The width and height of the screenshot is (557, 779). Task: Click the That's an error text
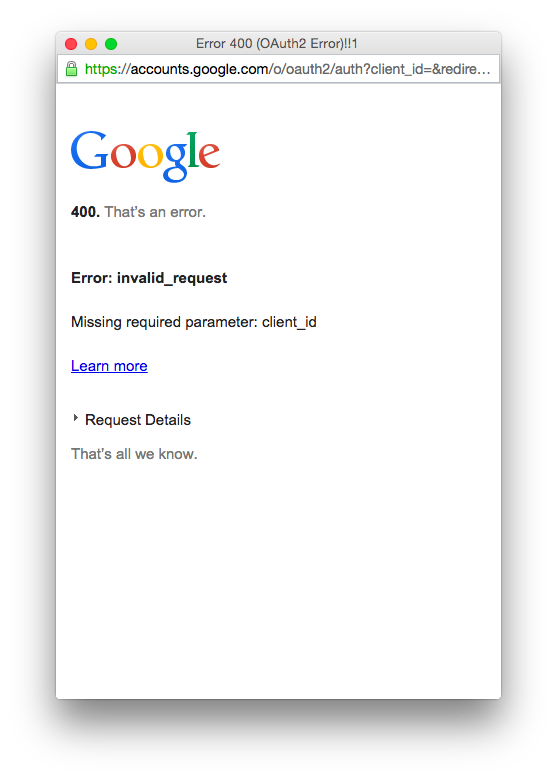click(155, 212)
